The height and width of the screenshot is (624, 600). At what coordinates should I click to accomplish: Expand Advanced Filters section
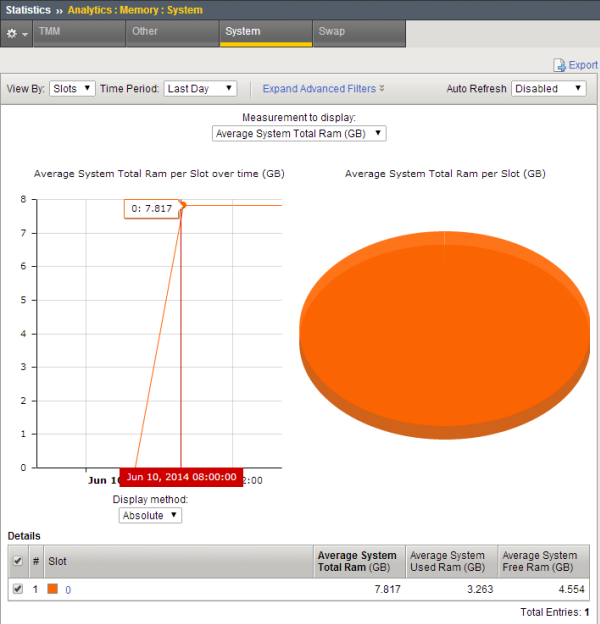(323, 89)
